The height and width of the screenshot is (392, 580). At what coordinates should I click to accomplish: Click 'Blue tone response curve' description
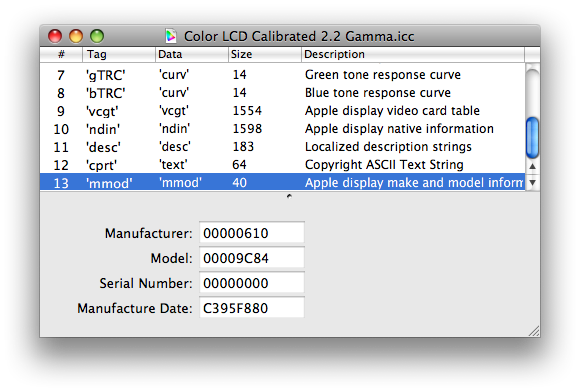tap(378, 93)
